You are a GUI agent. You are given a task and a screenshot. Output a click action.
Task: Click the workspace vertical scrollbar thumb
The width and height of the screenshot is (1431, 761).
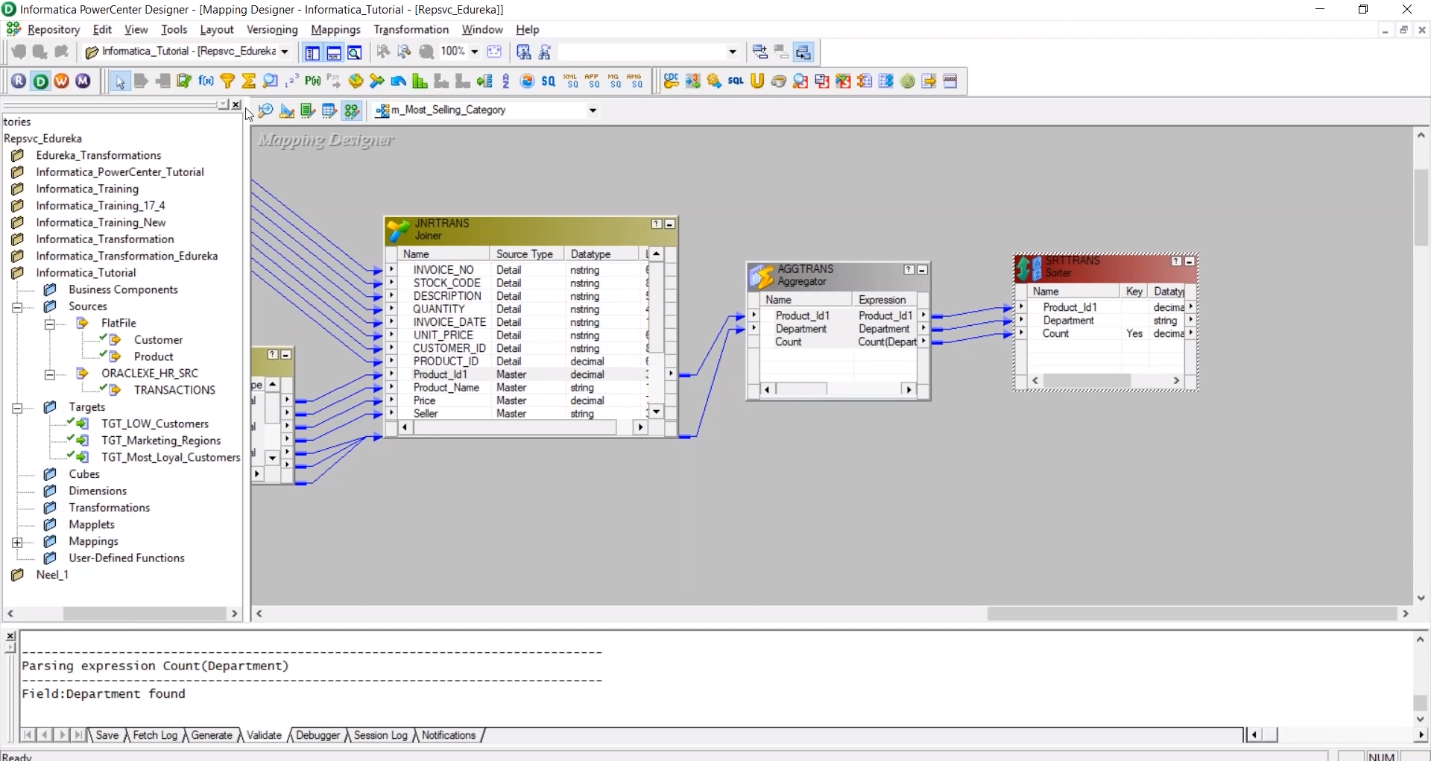(x=1421, y=208)
